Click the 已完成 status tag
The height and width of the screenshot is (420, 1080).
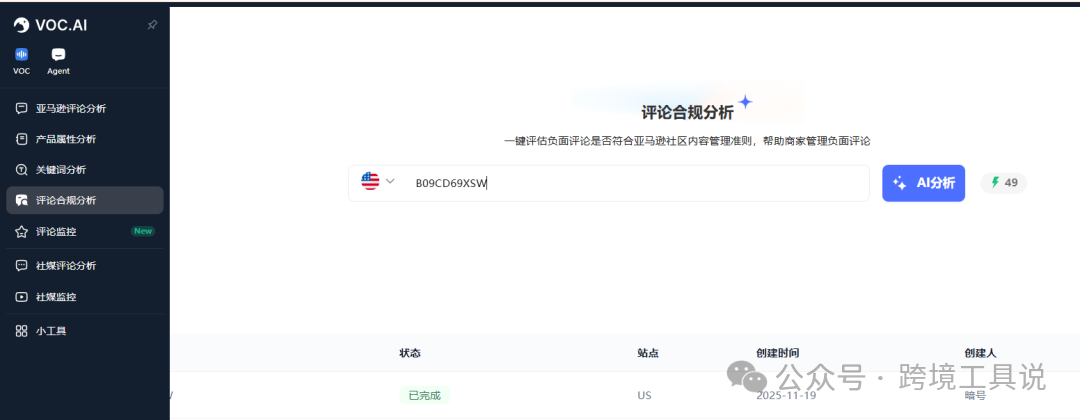[424, 396]
